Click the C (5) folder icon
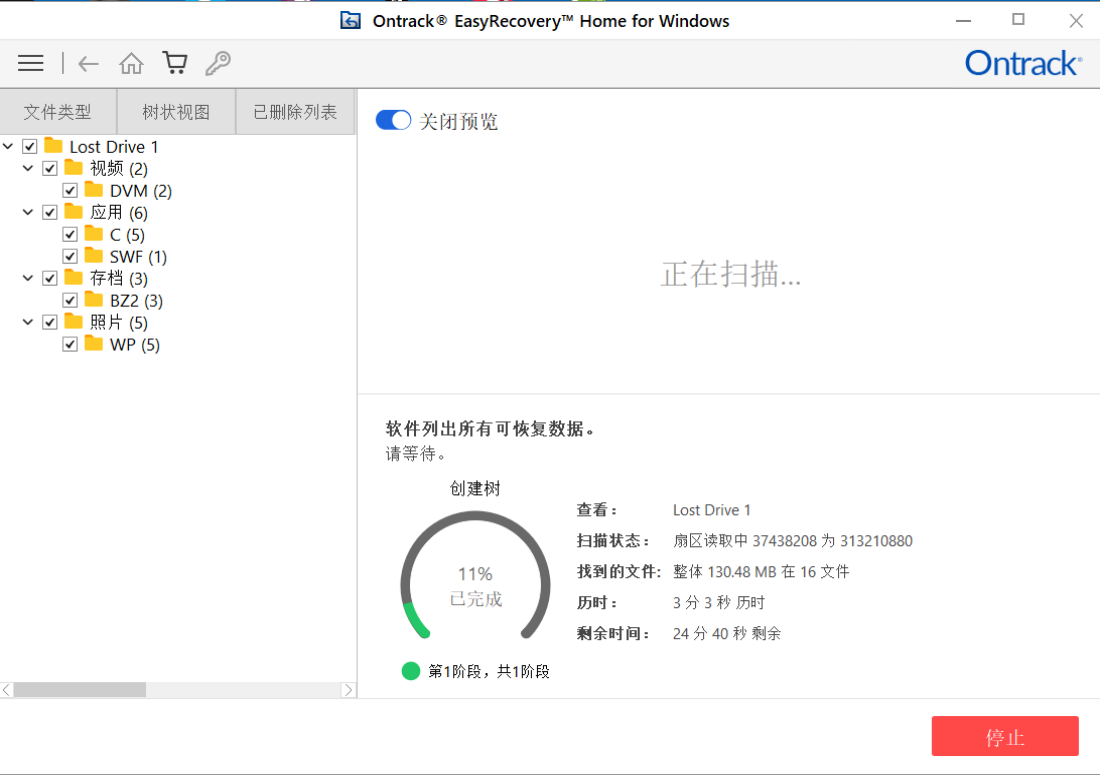 [93, 234]
